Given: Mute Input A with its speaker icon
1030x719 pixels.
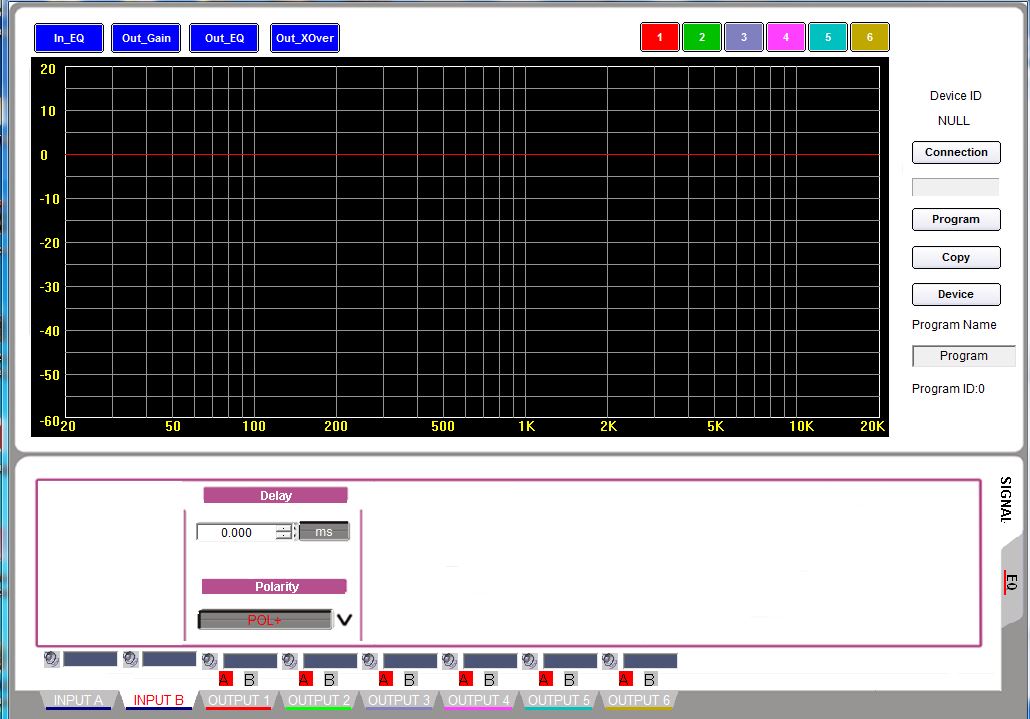Looking at the screenshot, I should coord(51,658).
